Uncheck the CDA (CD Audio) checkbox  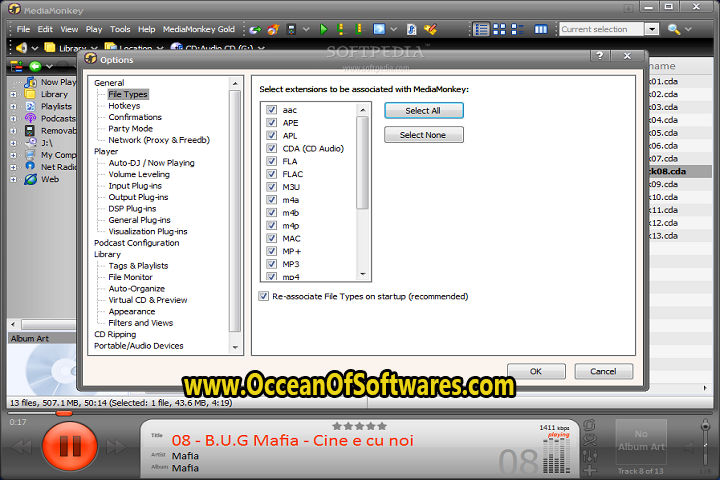(x=271, y=148)
